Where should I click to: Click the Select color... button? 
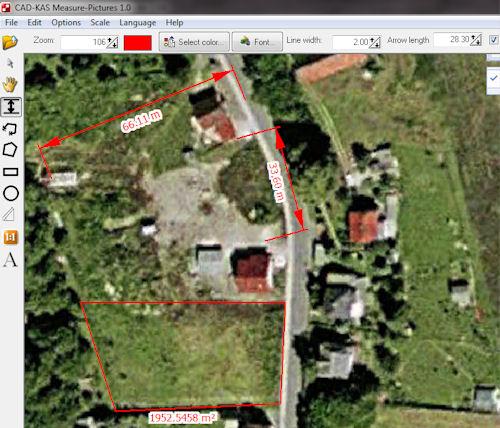(194, 42)
